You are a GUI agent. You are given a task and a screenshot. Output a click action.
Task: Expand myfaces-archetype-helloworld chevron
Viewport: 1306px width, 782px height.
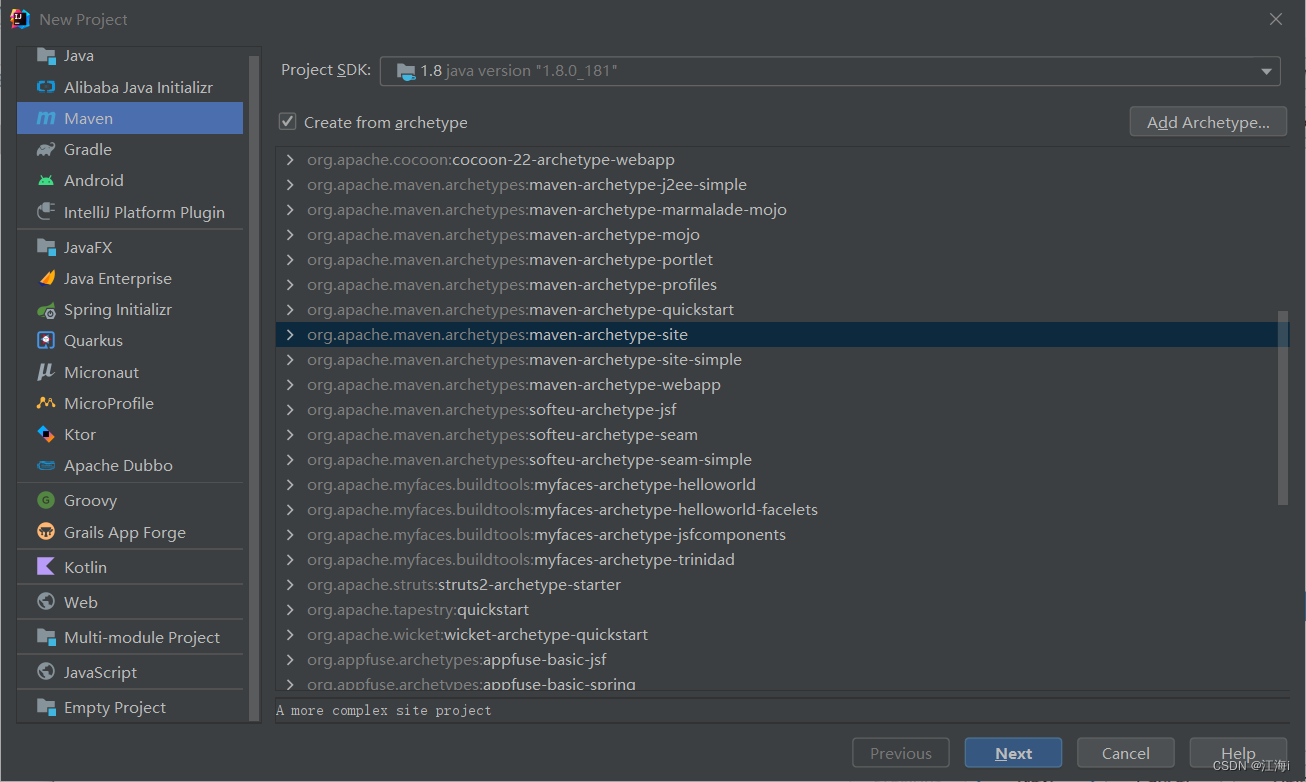pyautogui.click(x=290, y=485)
